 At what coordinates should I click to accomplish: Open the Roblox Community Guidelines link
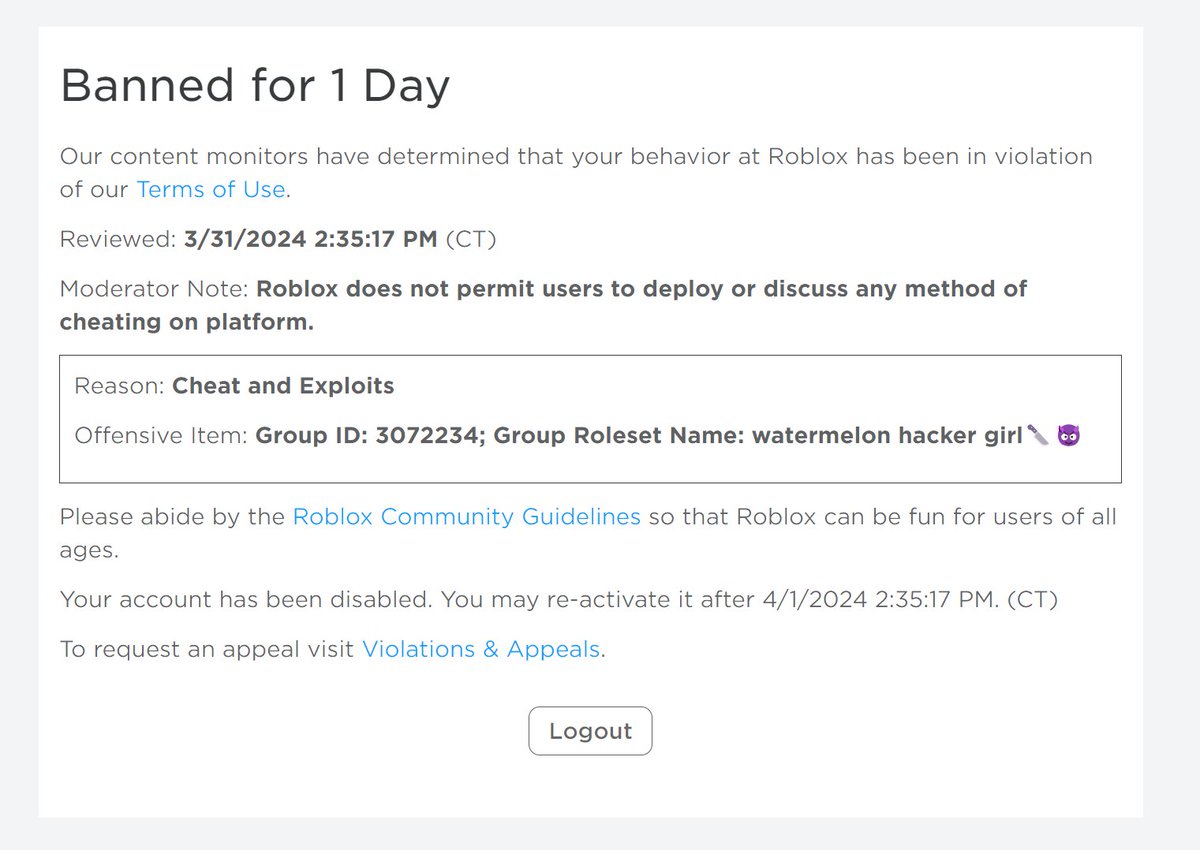[466, 517]
